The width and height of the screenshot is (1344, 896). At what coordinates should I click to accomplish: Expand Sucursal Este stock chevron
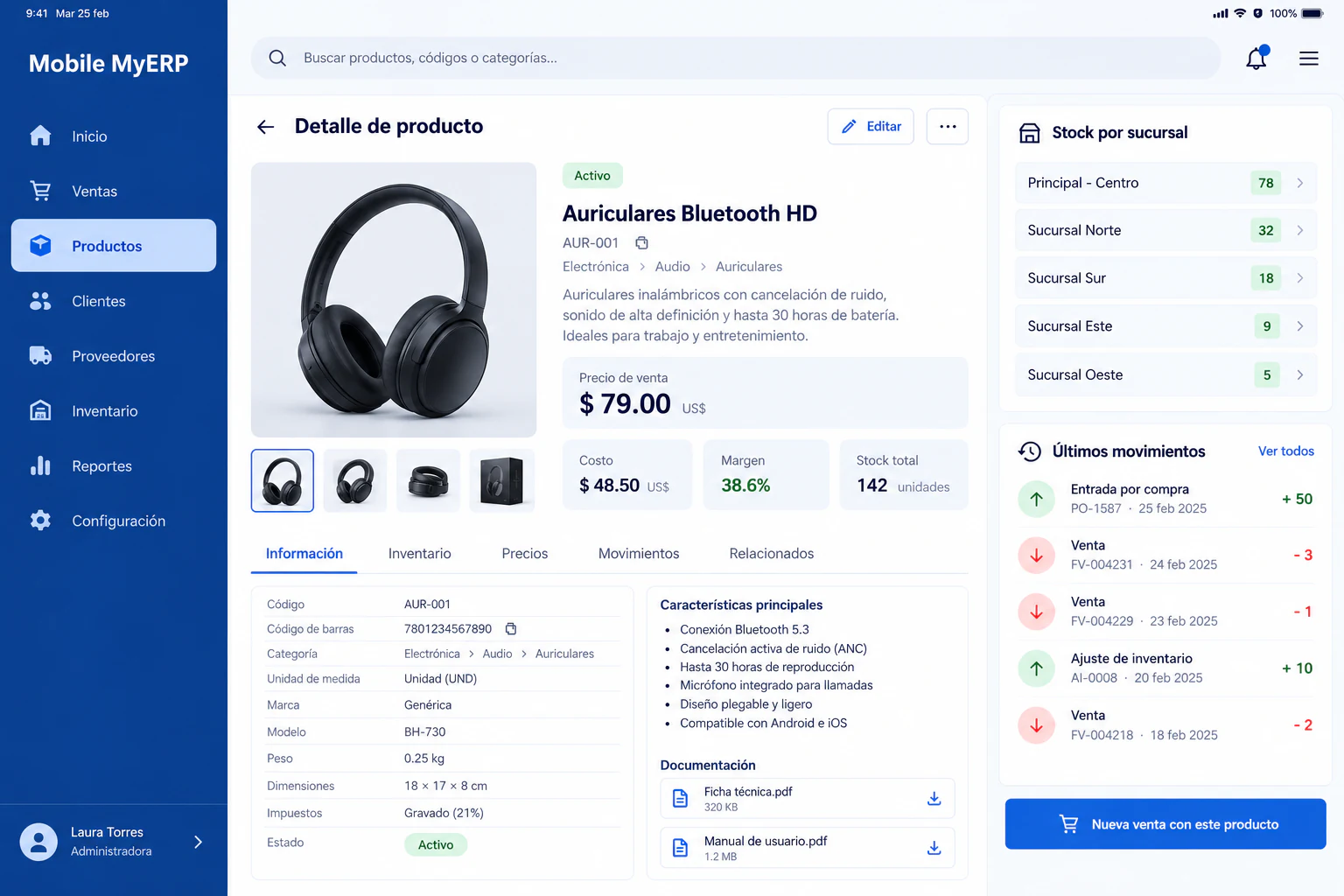pos(1300,326)
